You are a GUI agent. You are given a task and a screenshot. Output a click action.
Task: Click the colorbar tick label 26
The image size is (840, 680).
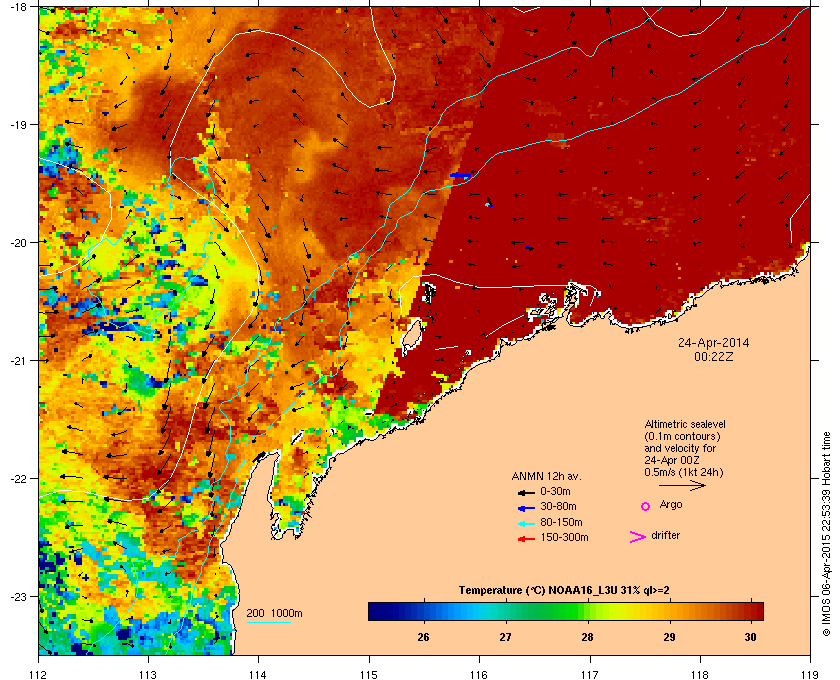(423, 637)
